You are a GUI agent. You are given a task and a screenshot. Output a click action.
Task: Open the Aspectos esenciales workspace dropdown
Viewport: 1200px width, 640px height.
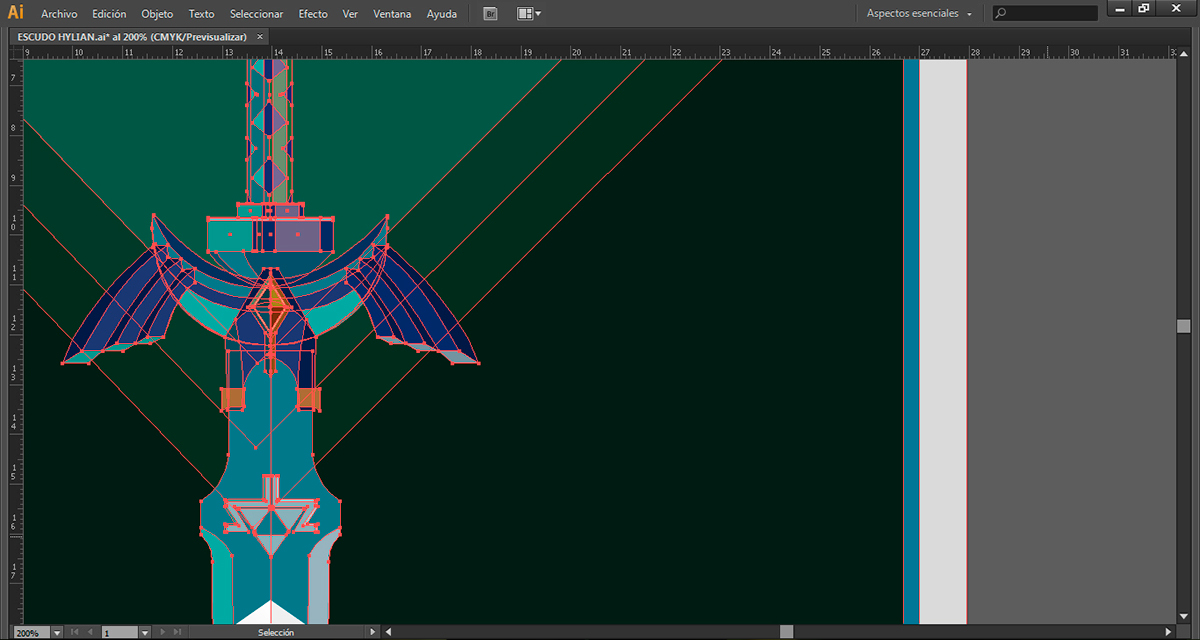[x=917, y=13]
